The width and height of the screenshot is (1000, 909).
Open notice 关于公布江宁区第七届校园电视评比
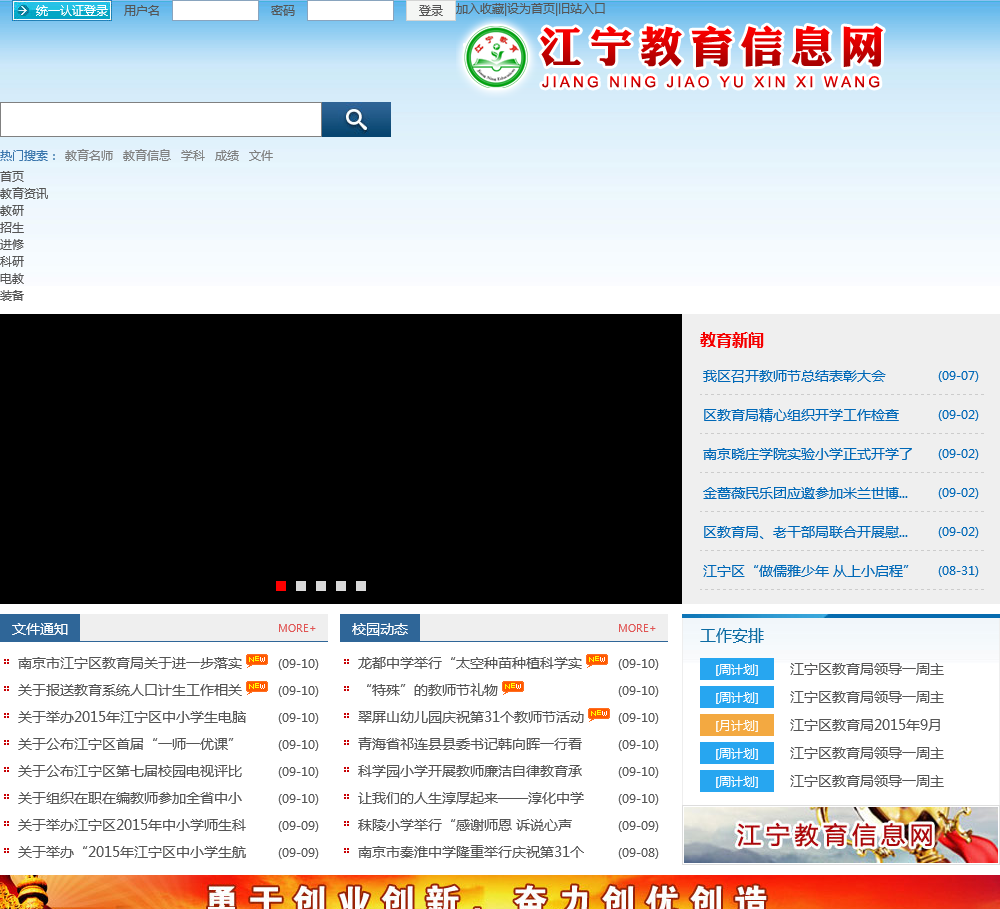[130, 771]
